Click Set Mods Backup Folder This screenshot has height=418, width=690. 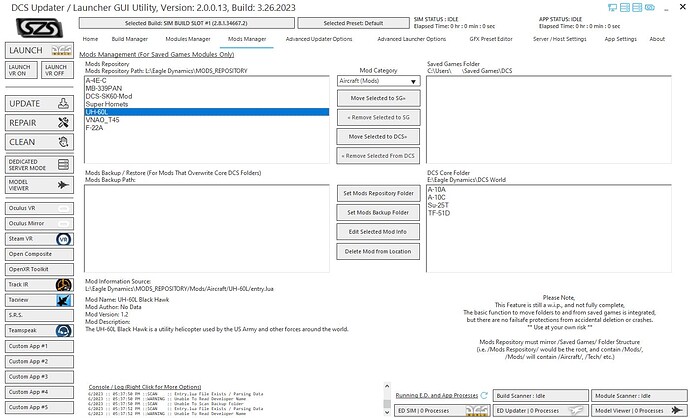378,213
